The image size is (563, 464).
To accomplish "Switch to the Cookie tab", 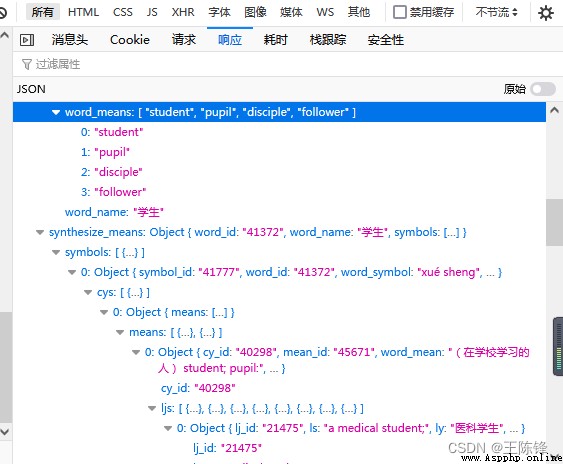I will pyautogui.click(x=130, y=40).
